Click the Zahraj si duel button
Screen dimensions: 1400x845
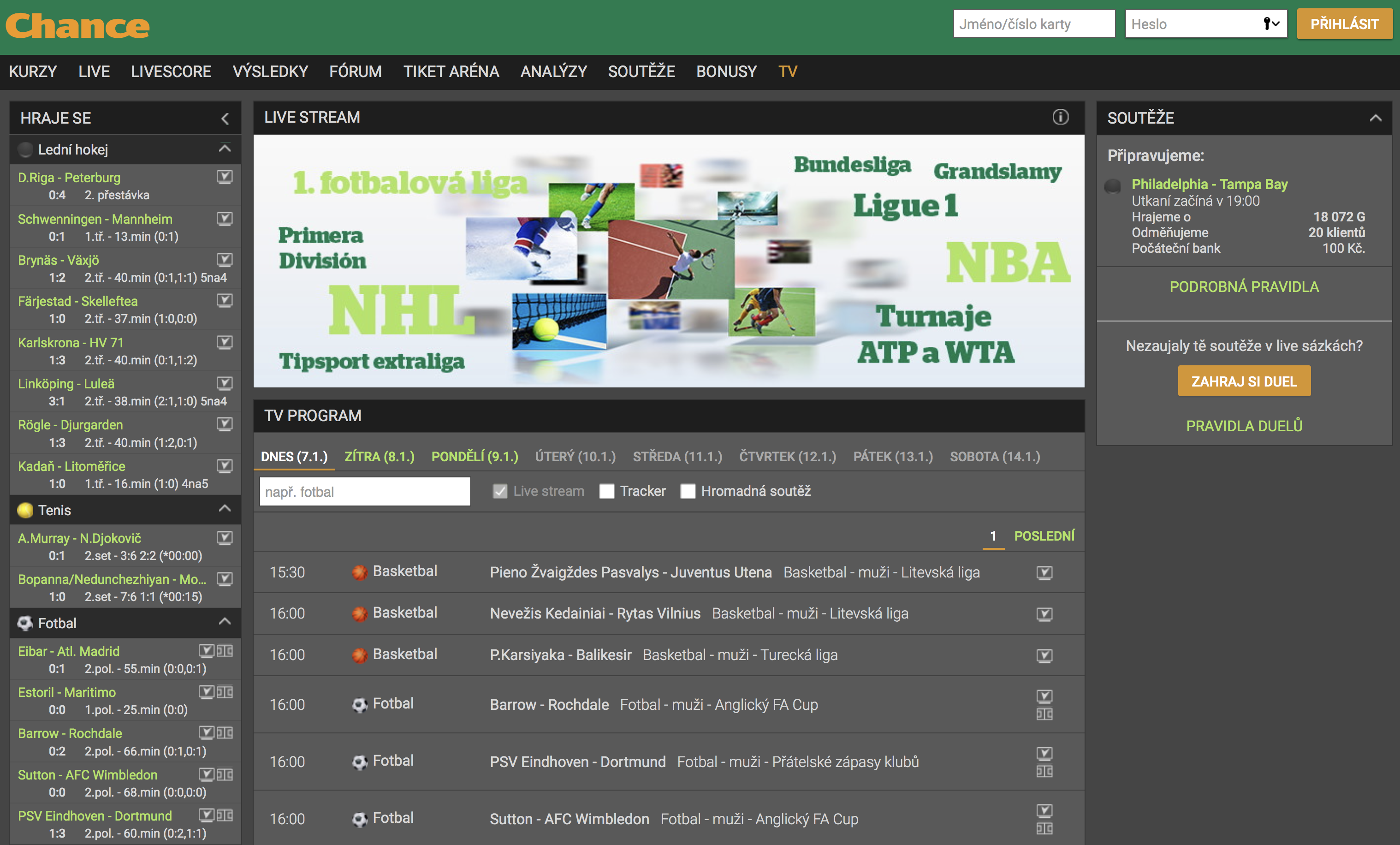pyautogui.click(x=1244, y=381)
